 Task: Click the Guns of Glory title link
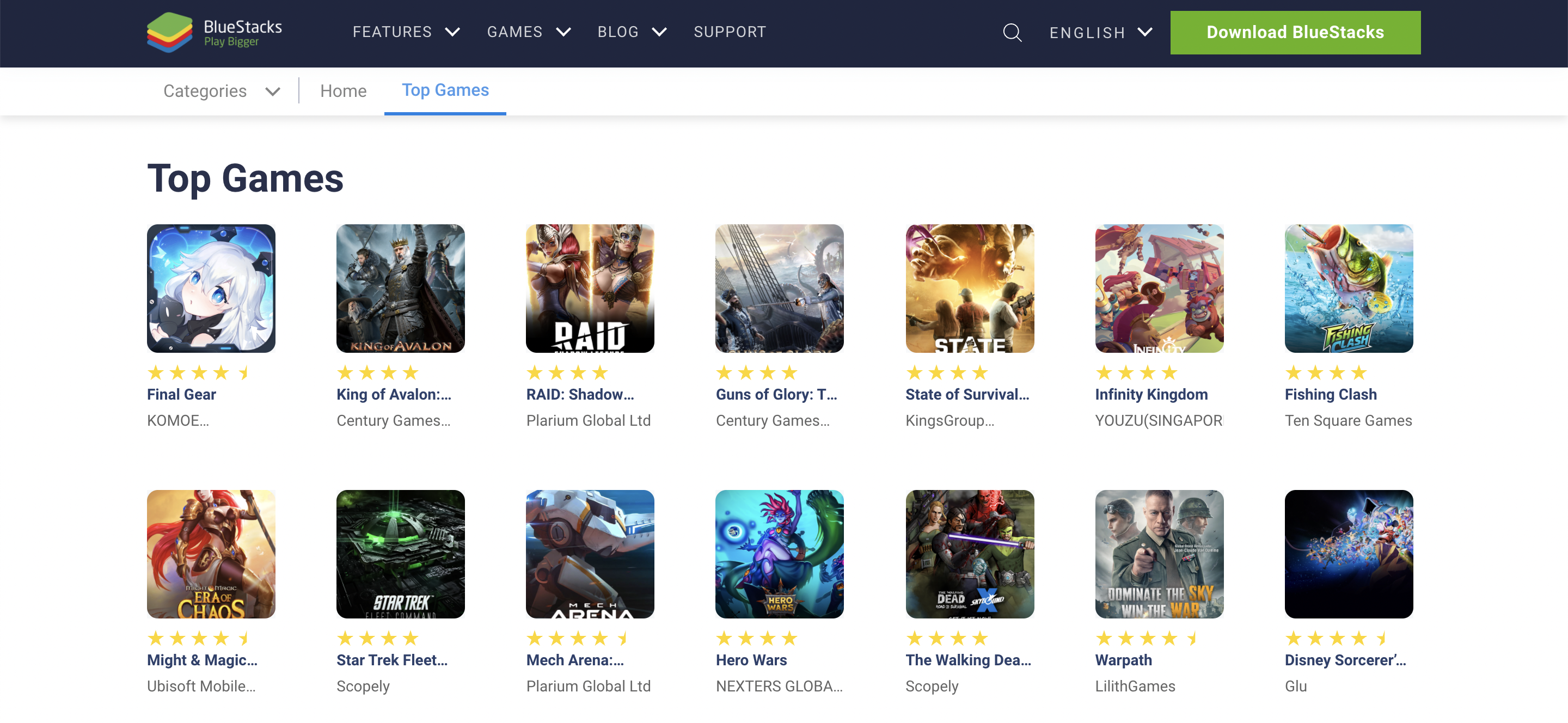[777, 394]
